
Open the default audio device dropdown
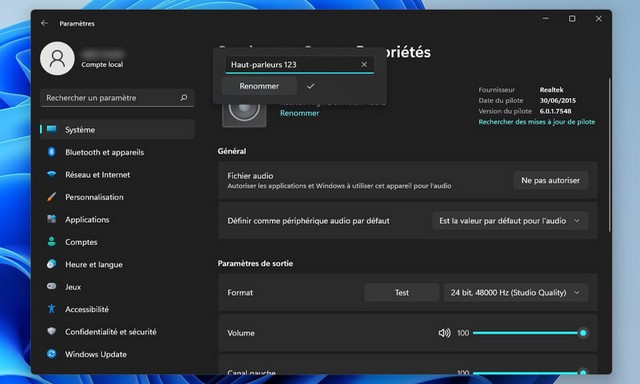coord(510,221)
